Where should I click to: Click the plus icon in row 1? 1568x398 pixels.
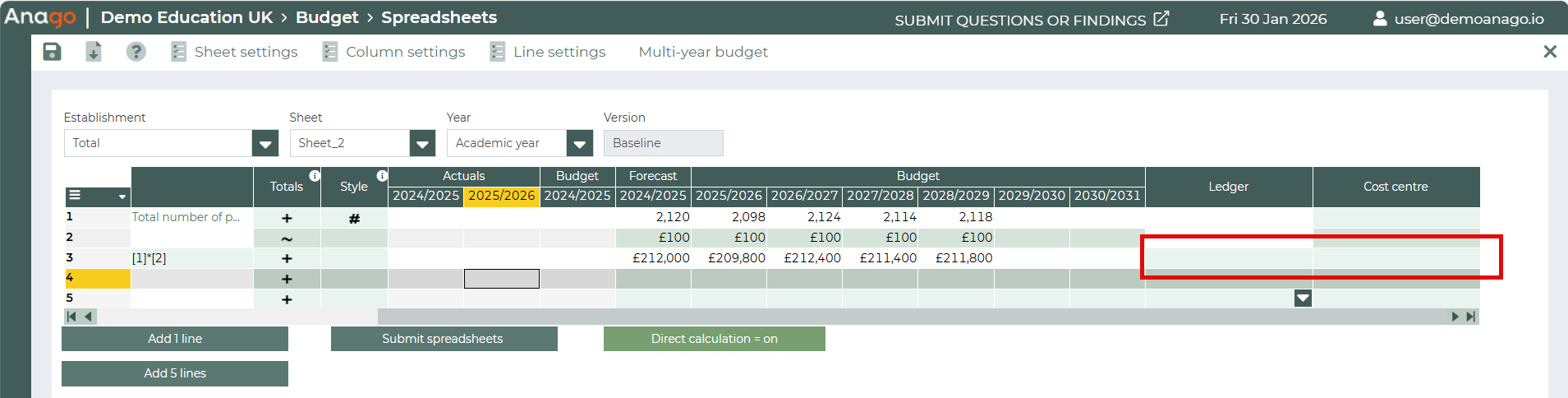pyautogui.click(x=287, y=218)
